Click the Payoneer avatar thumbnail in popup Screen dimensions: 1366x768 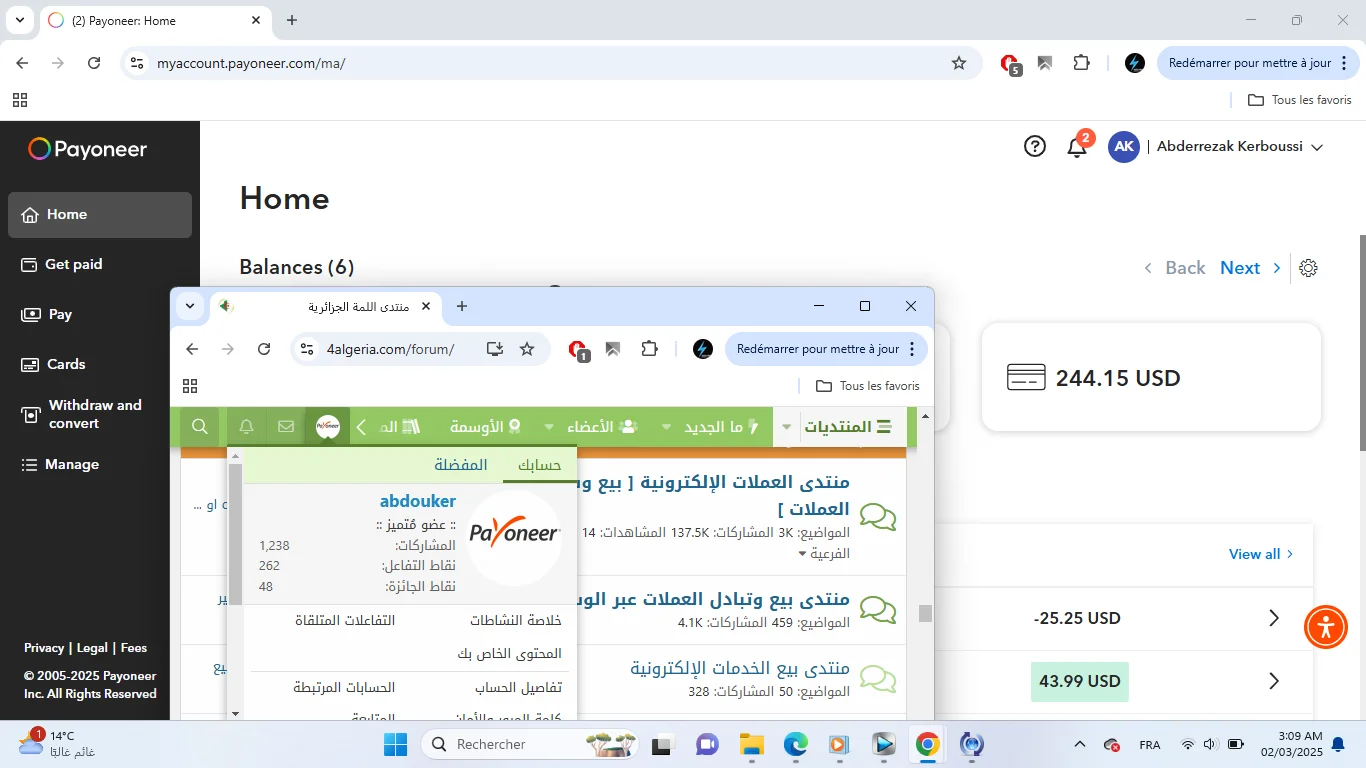click(x=514, y=536)
